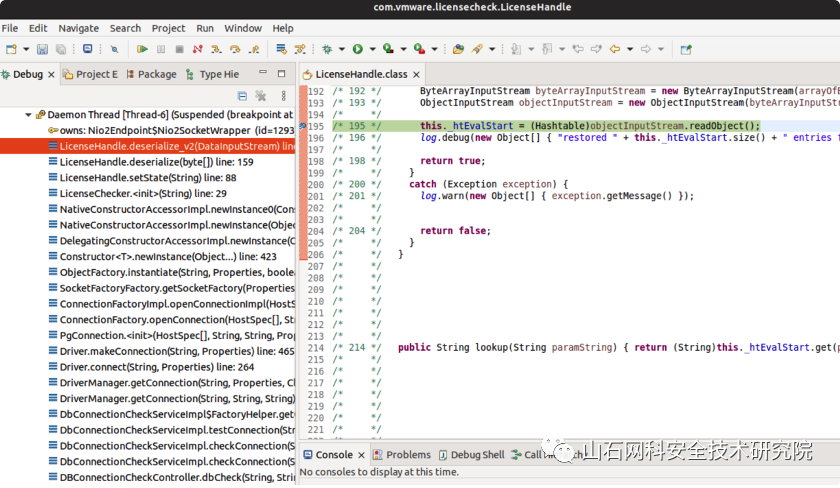
Task: Open the Debug launch dropdown arrow
Action: [341, 49]
